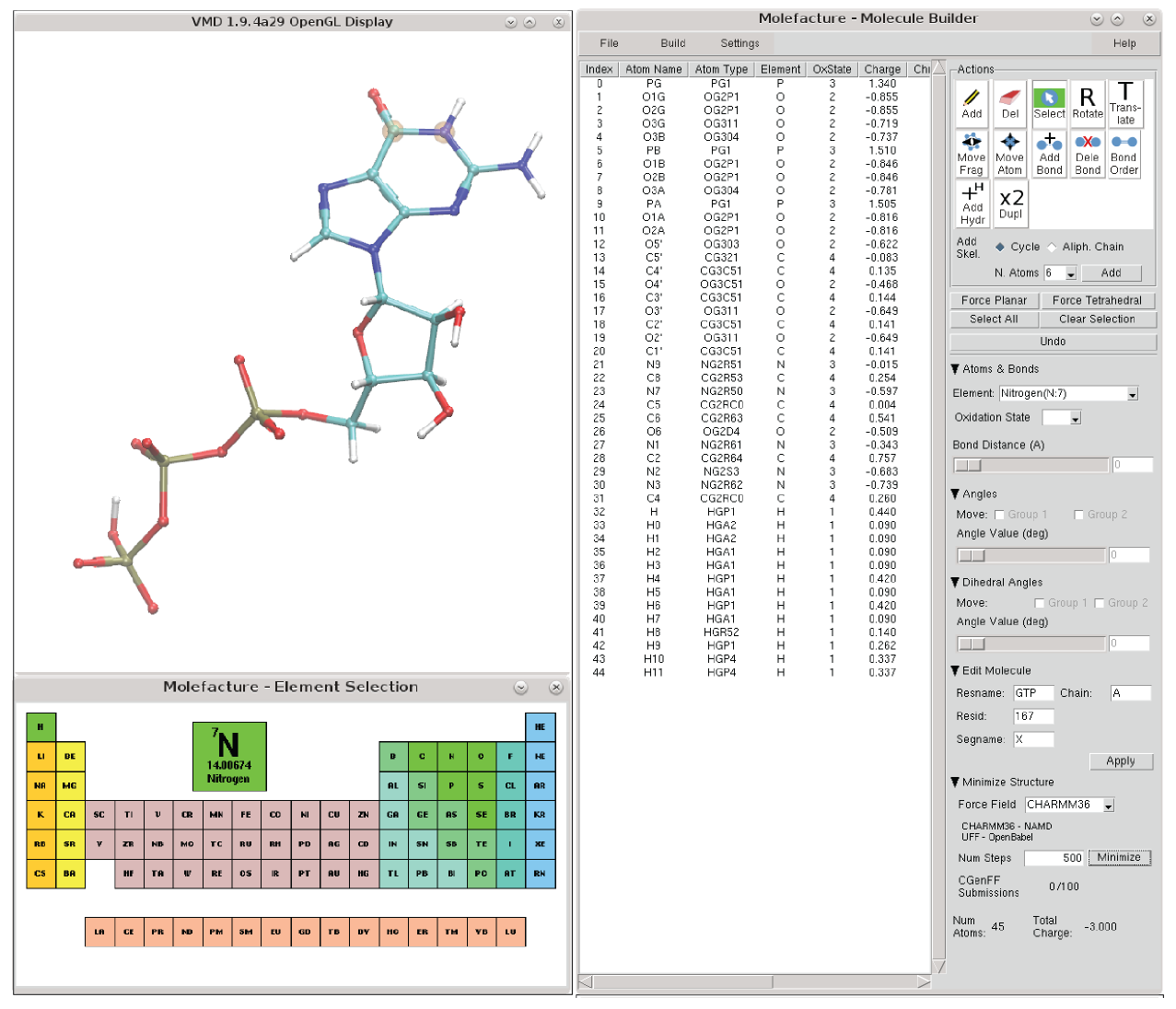The image size is (1176, 1009).
Task: Click the Bond Distance slider
Action: coord(1030,465)
